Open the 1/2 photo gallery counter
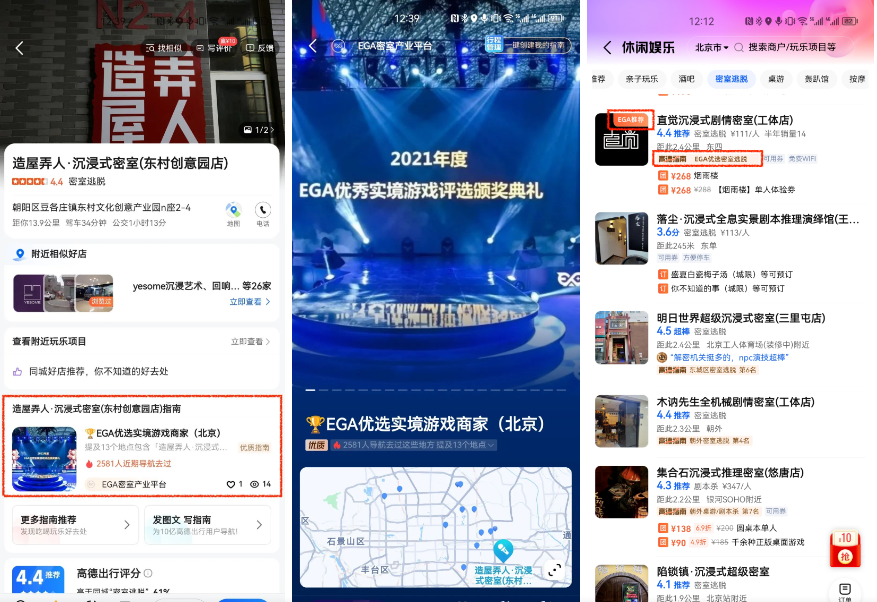The height and width of the screenshot is (602, 877). (256, 130)
